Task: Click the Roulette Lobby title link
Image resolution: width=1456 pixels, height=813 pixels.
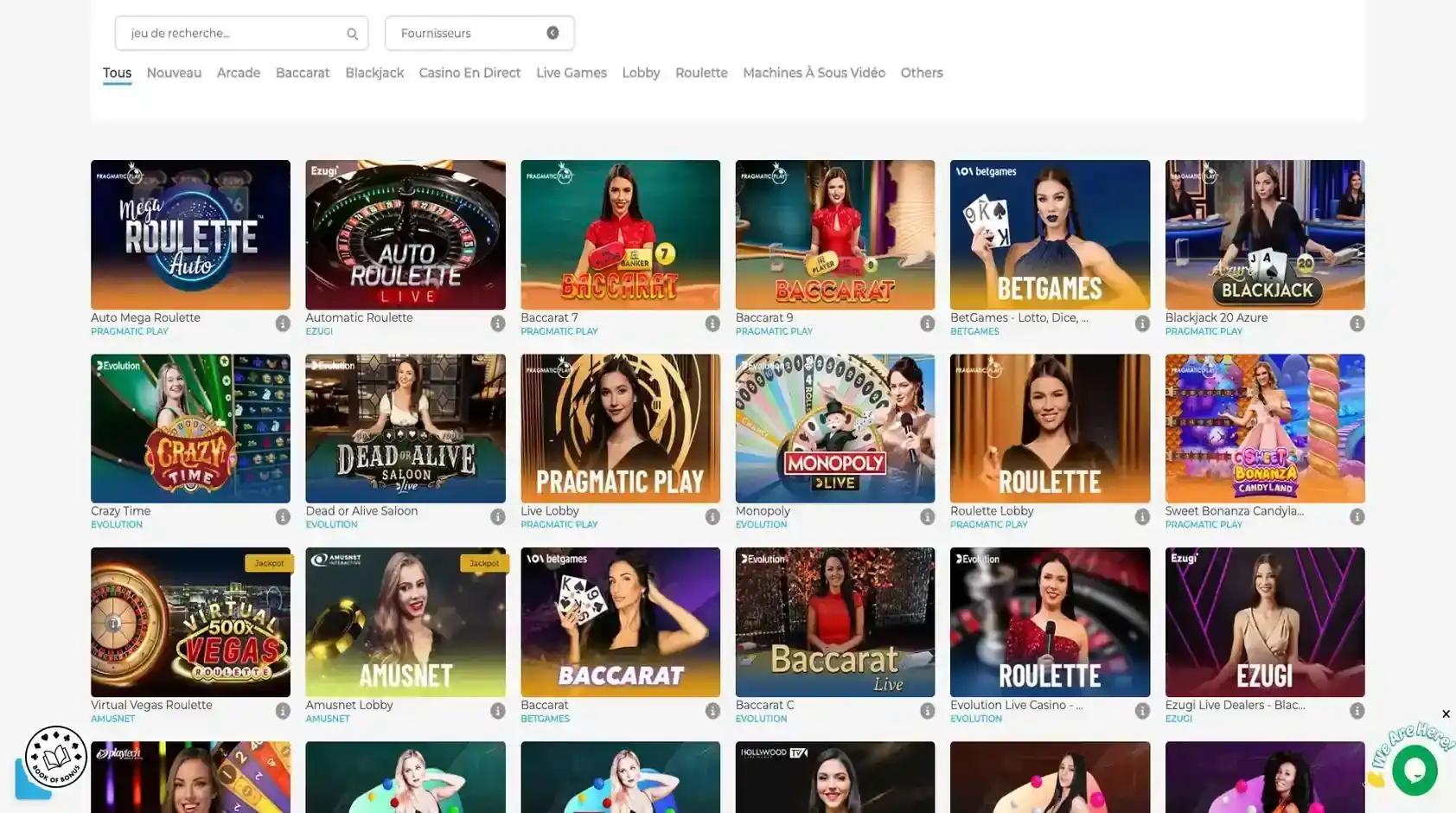Action: [x=992, y=511]
